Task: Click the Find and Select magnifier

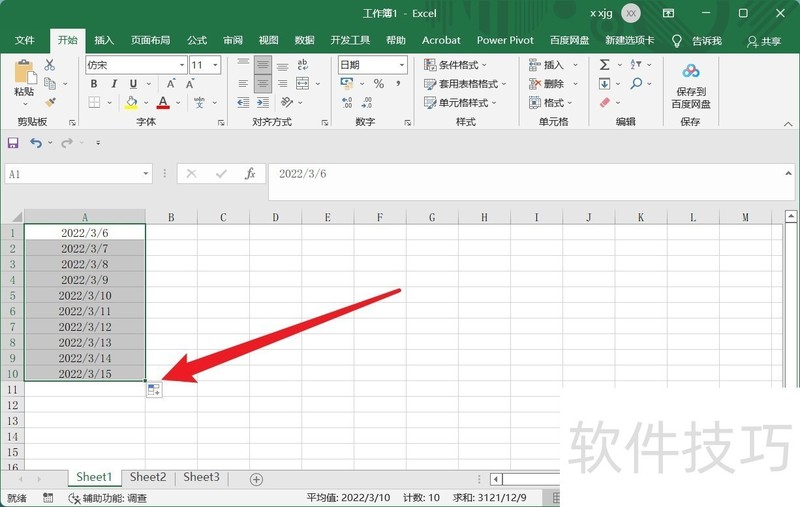Action: [636, 83]
